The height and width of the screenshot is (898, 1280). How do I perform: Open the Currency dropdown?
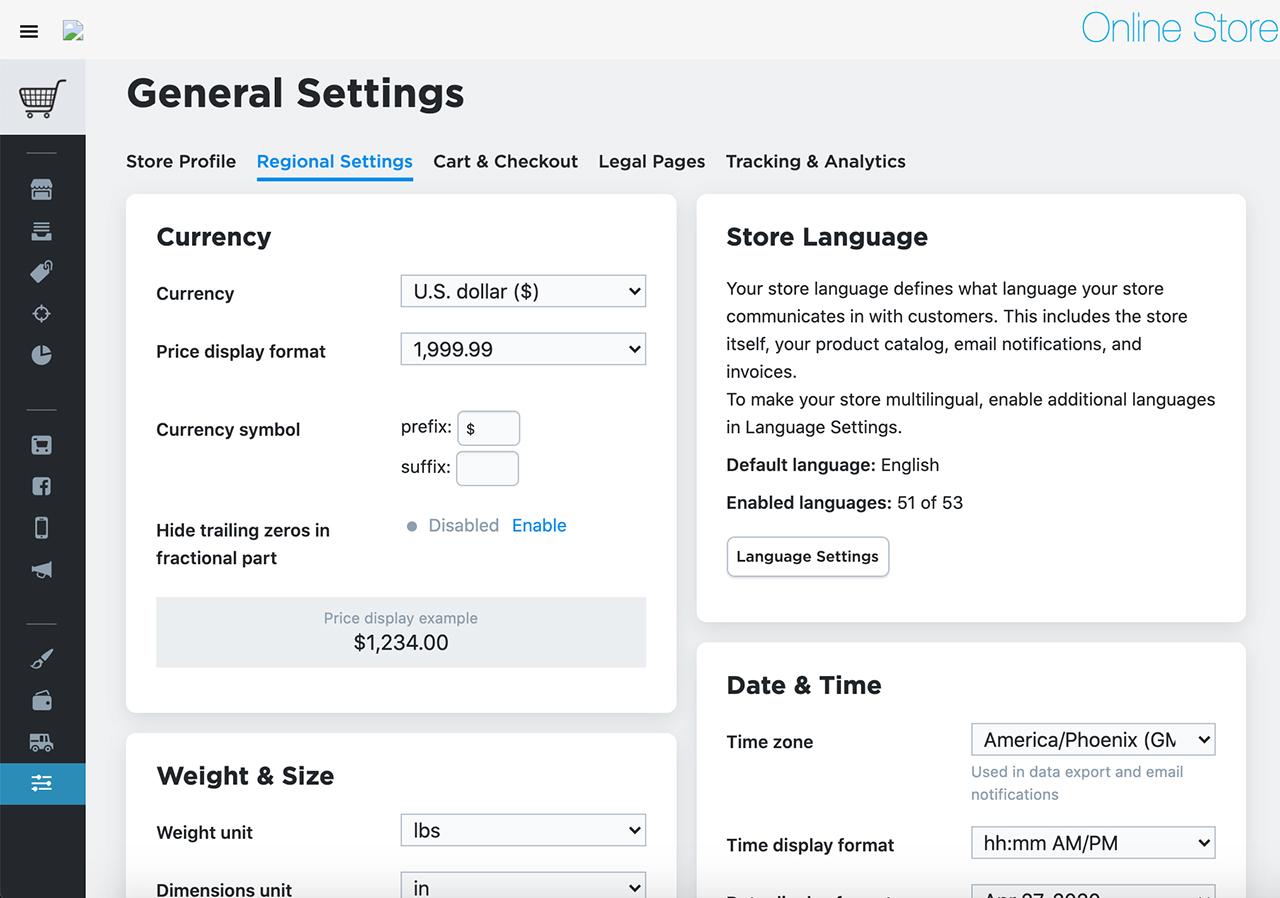[522, 291]
